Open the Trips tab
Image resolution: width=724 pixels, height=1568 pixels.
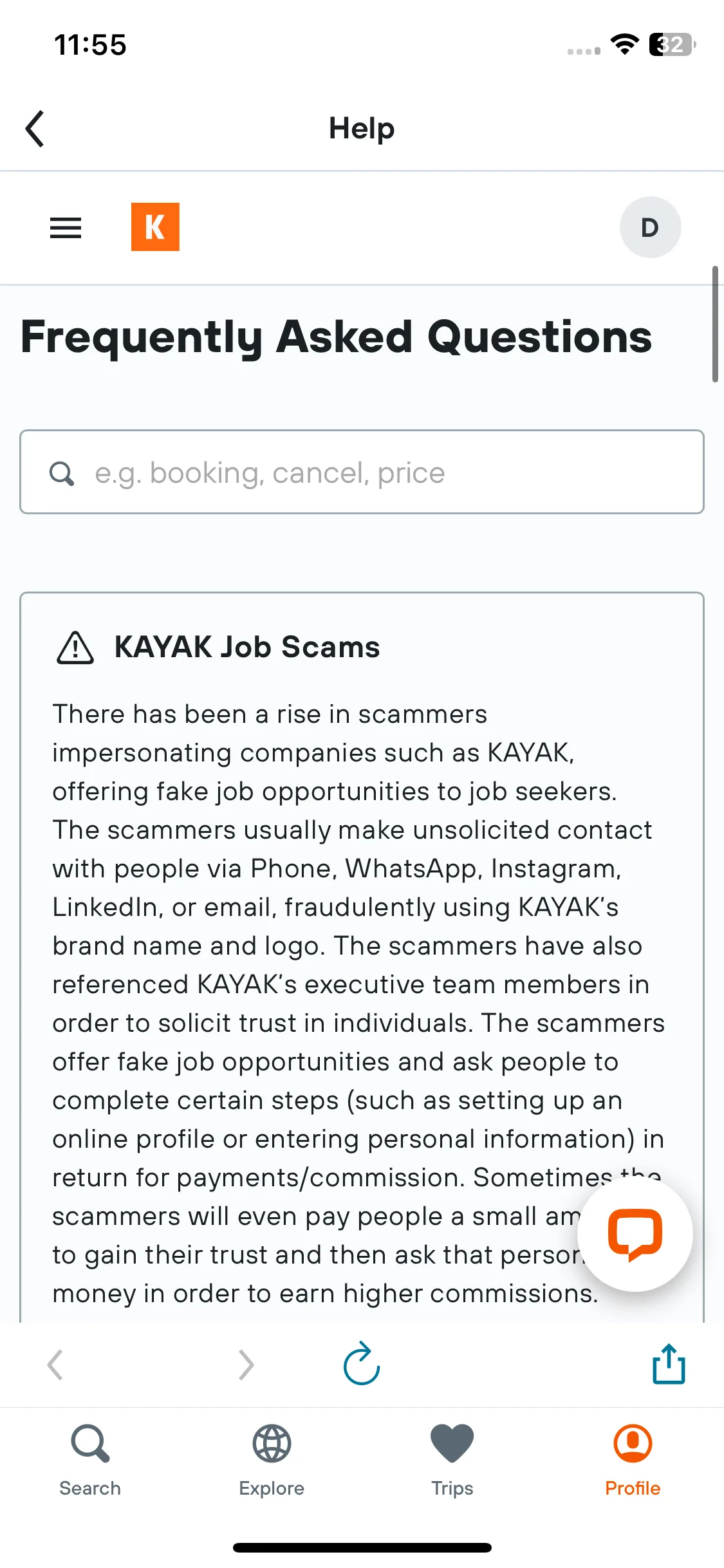pyautogui.click(x=452, y=1460)
